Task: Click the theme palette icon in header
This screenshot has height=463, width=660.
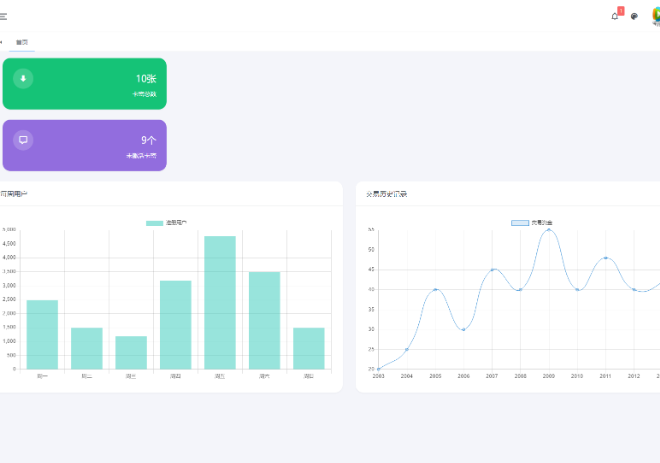Action: click(634, 16)
